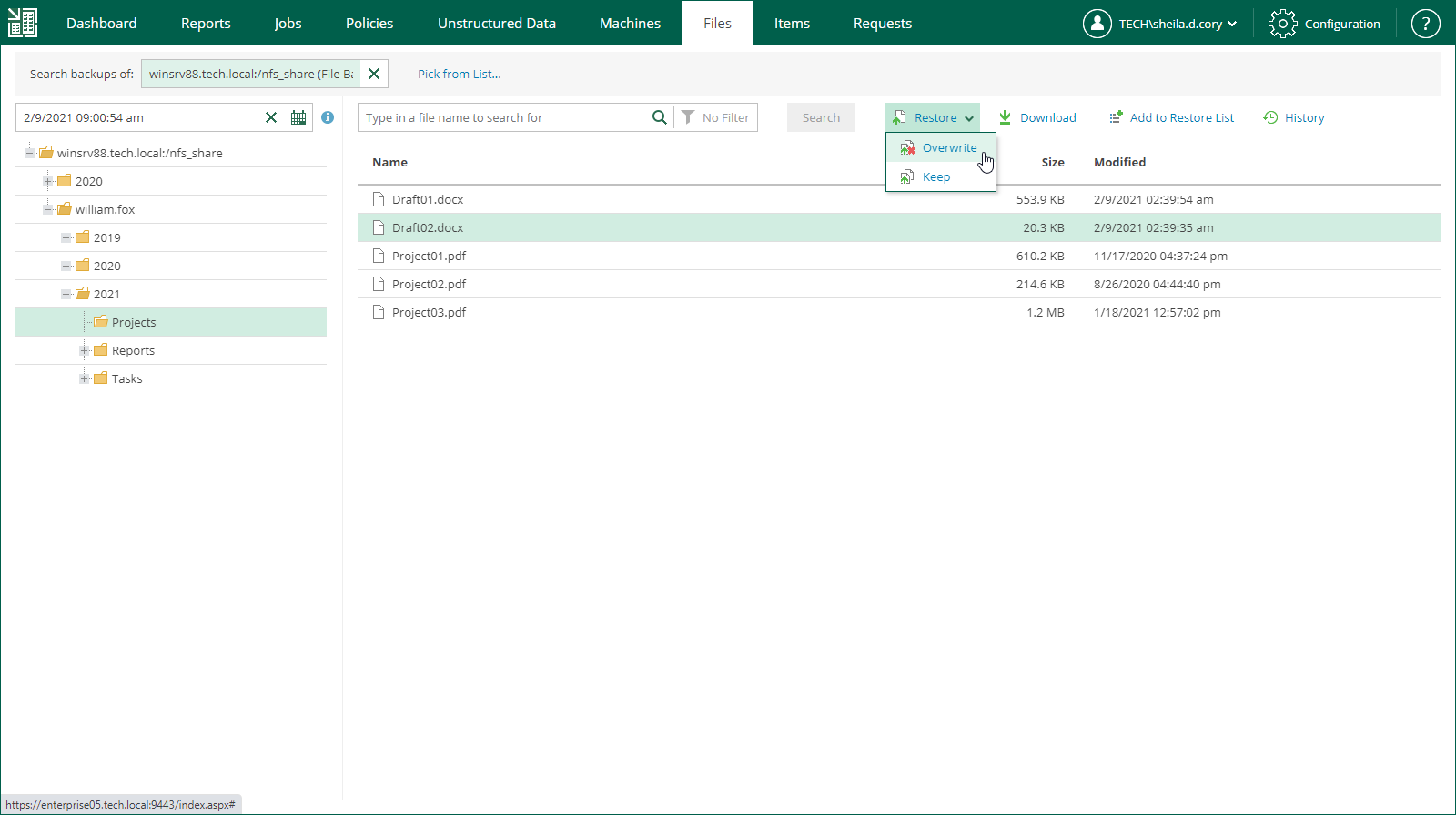
Task: Click the Veeam logo in top-left corner
Action: coord(23,23)
